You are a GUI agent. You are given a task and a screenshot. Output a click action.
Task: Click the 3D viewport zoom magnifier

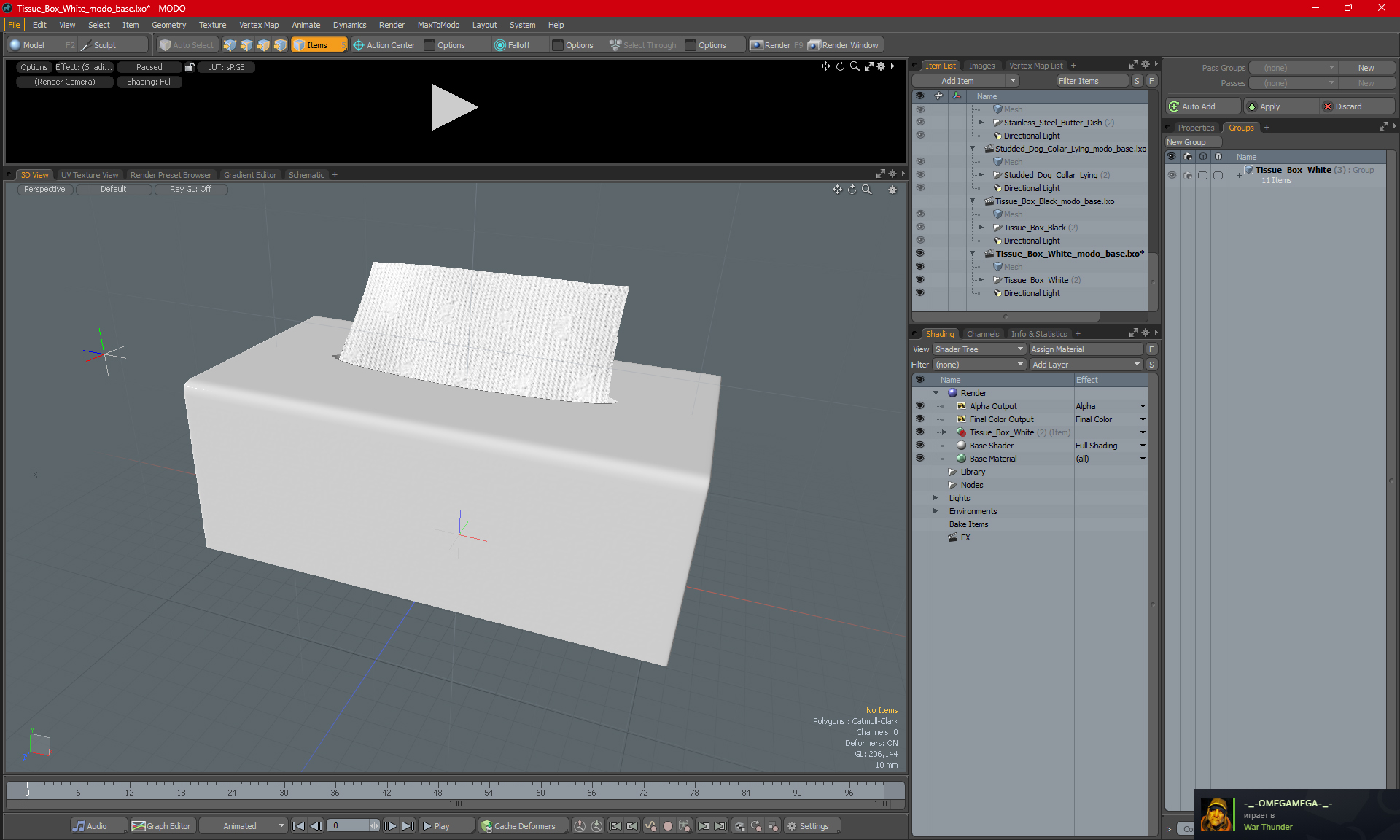tap(867, 190)
